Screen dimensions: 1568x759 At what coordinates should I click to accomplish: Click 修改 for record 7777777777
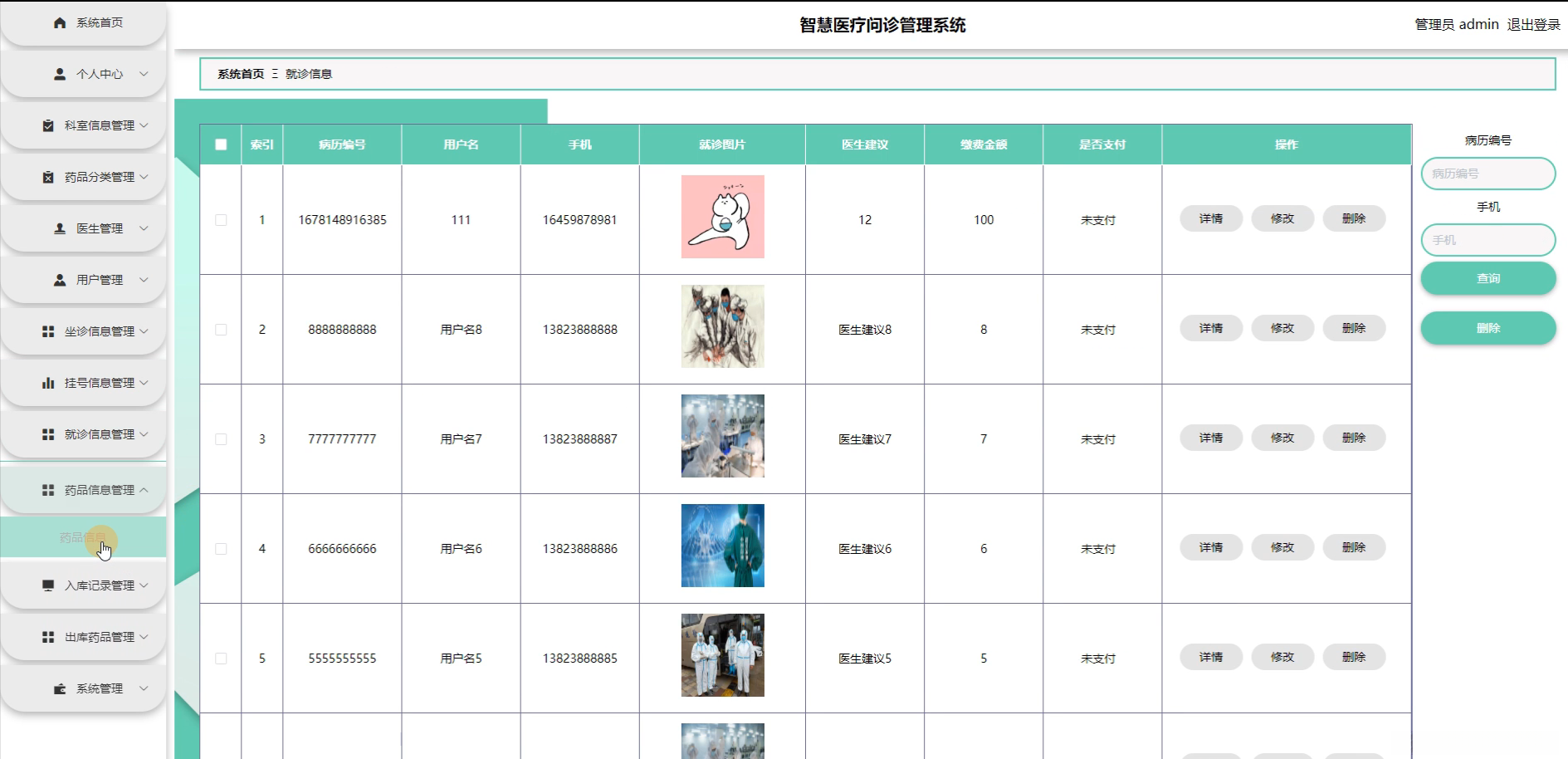click(1282, 438)
